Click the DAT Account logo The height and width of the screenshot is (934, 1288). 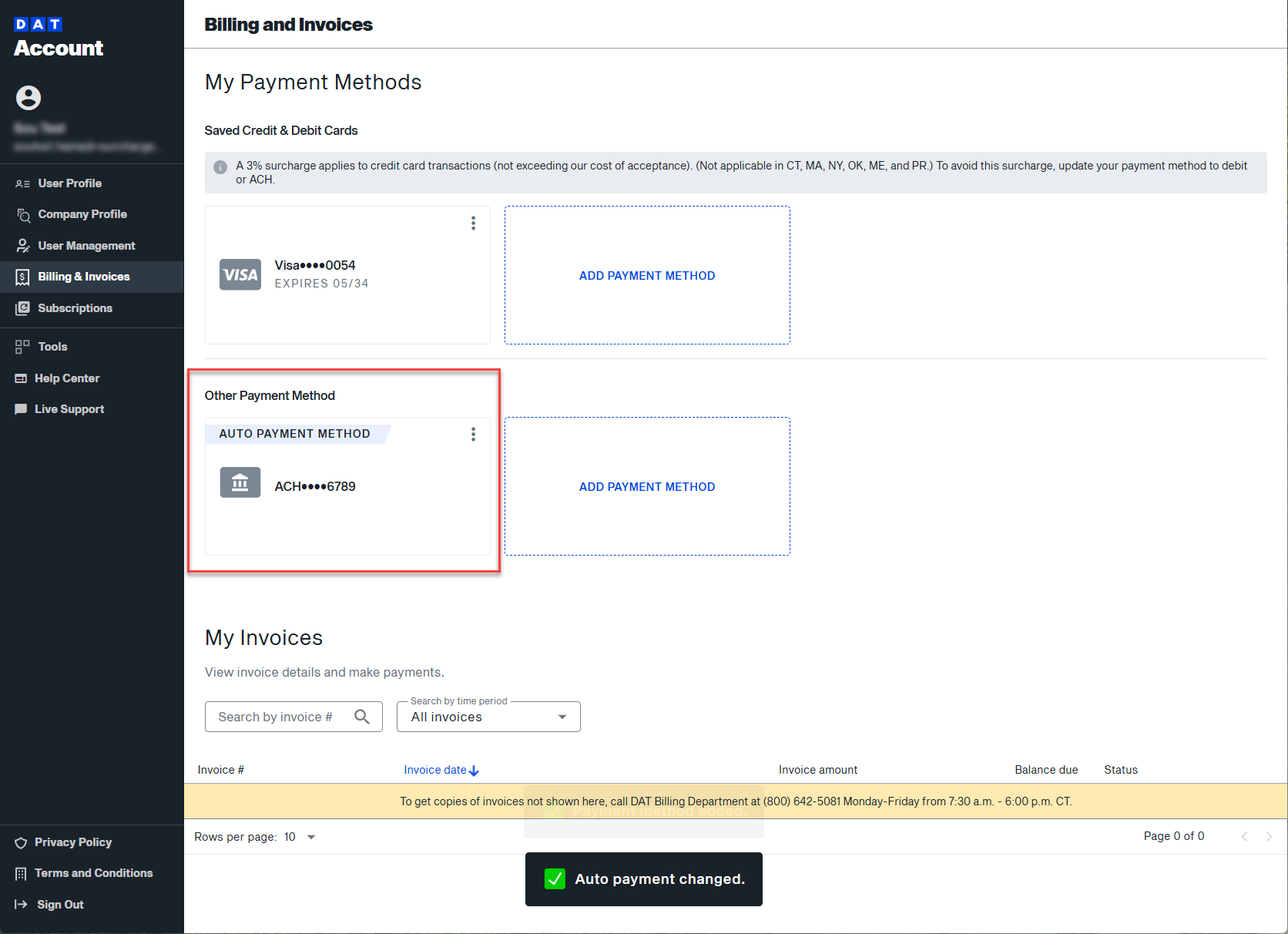[x=59, y=38]
